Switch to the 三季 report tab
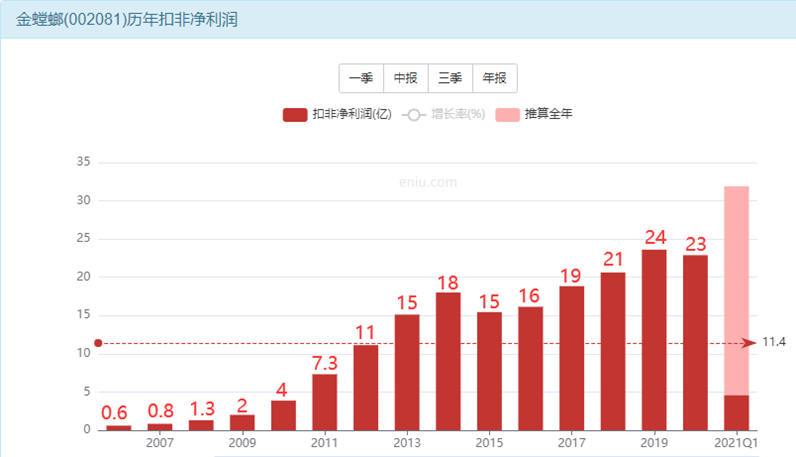Image resolution: width=796 pixels, height=457 pixels. click(x=450, y=78)
